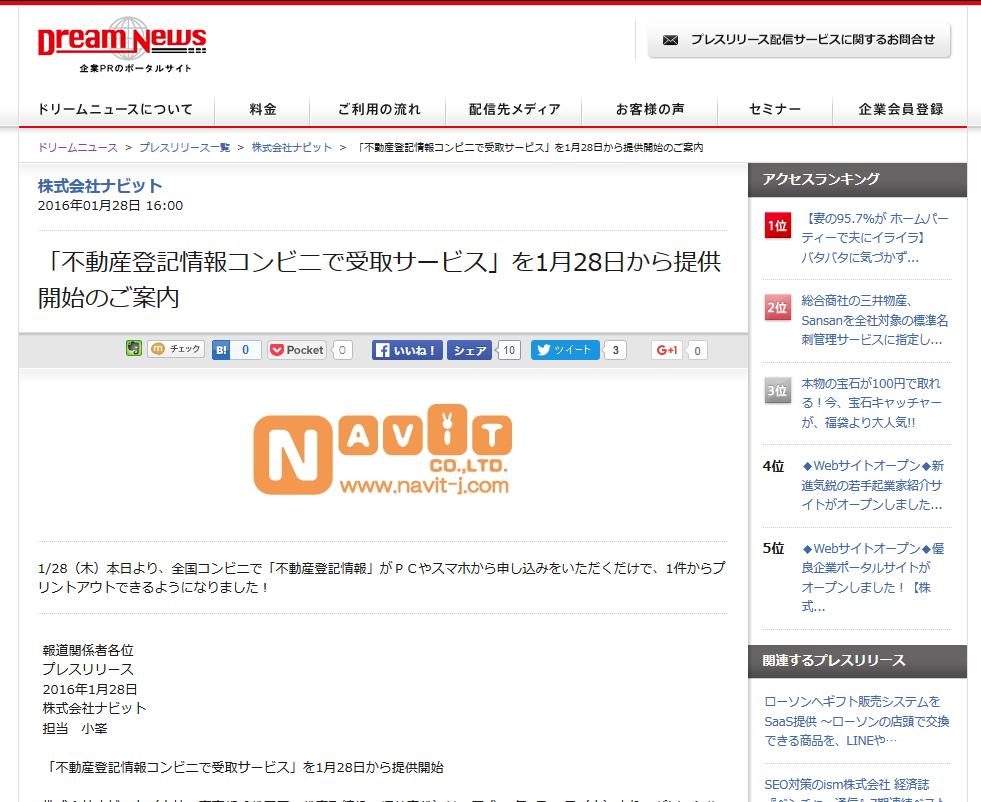981x802 pixels.
Task: Click the green Evernote clip icon
Action: pyautogui.click(x=134, y=348)
